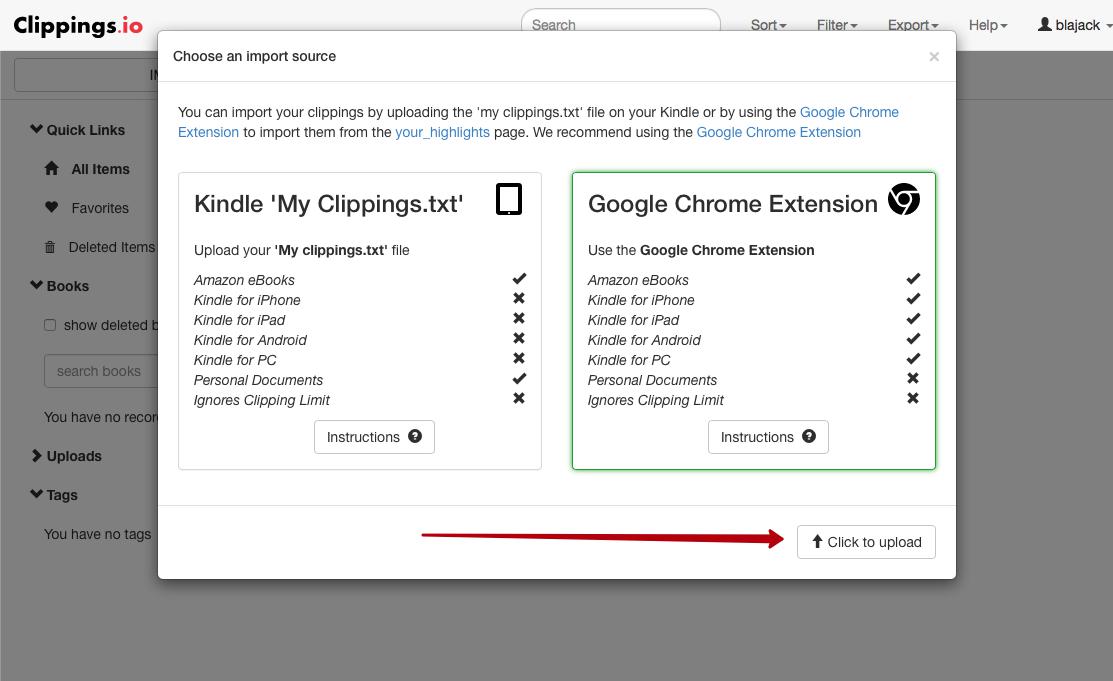Click the top Search field
This screenshot has height=681, width=1113.
[x=620, y=25]
